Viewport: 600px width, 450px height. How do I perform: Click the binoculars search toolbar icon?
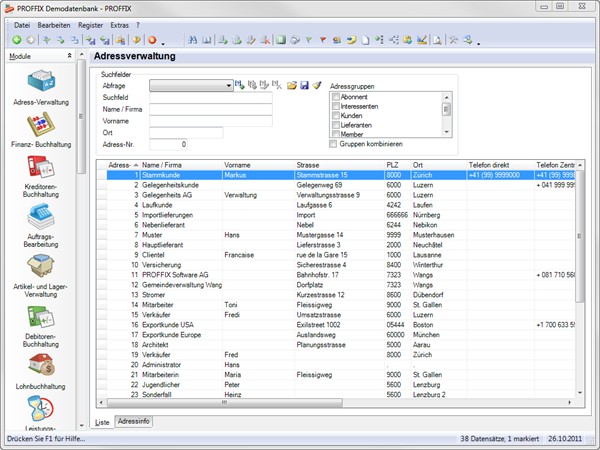193,40
